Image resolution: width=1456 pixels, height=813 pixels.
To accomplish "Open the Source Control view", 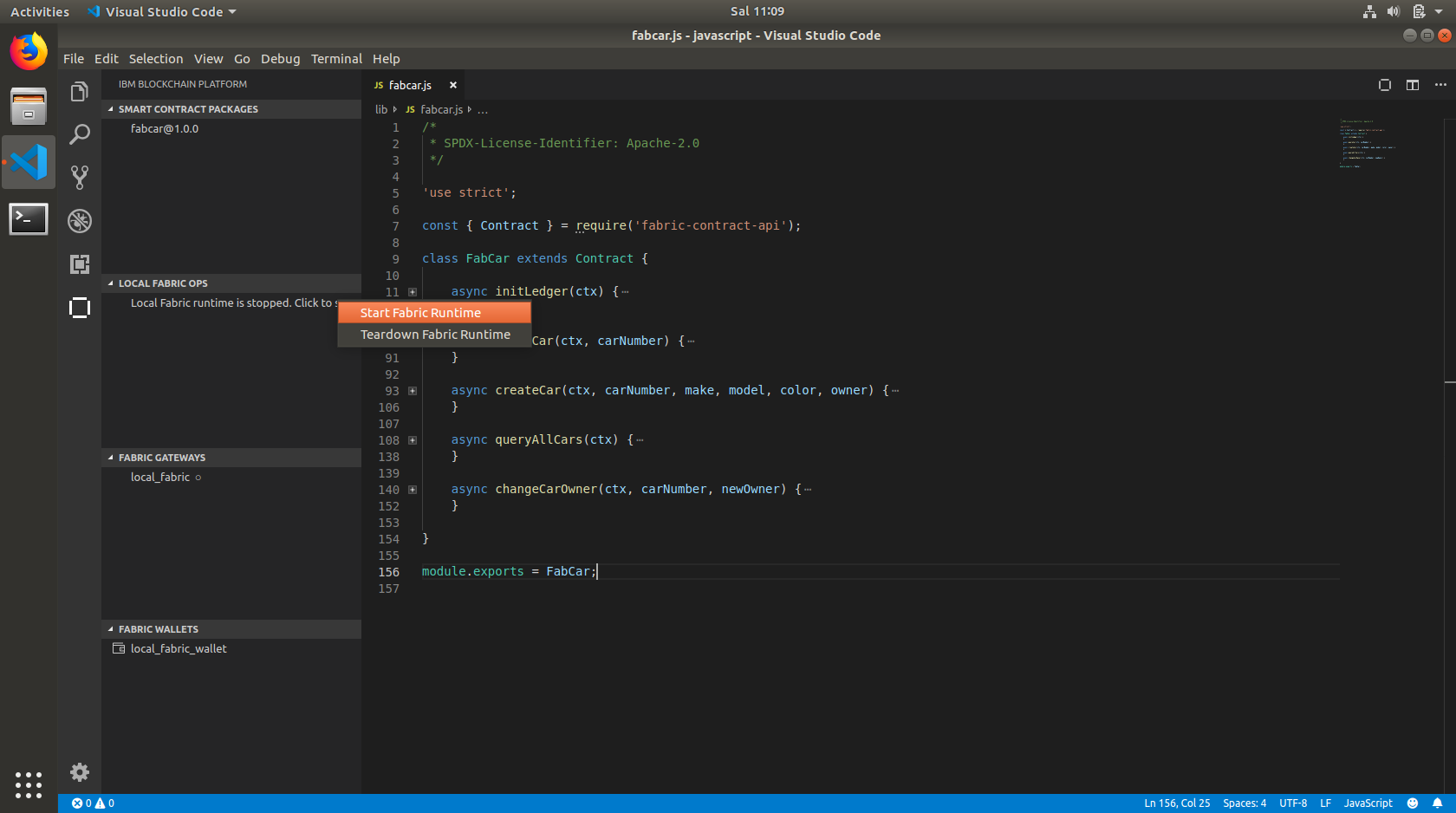I will (x=79, y=178).
